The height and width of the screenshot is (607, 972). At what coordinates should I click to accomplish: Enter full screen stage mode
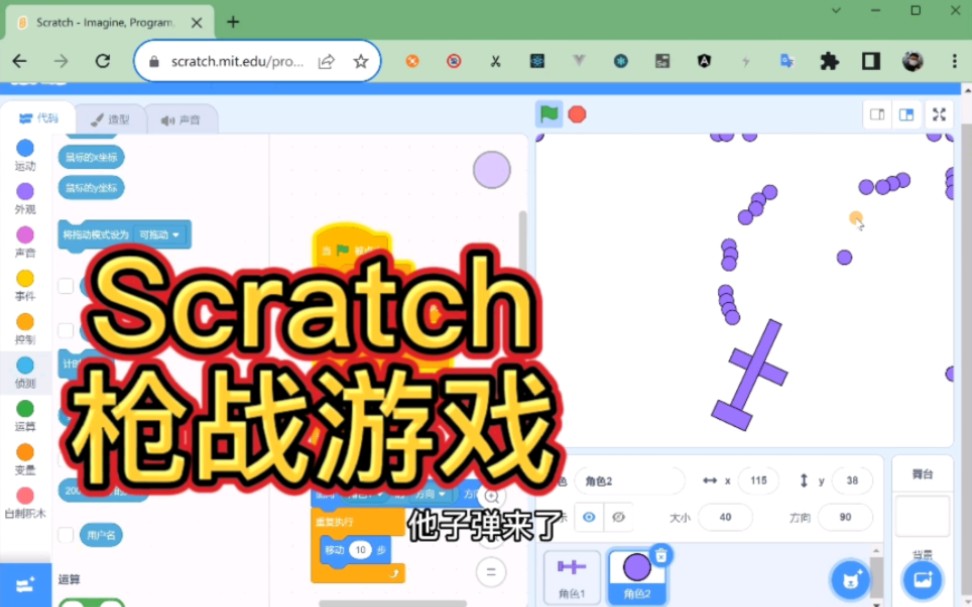939,114
